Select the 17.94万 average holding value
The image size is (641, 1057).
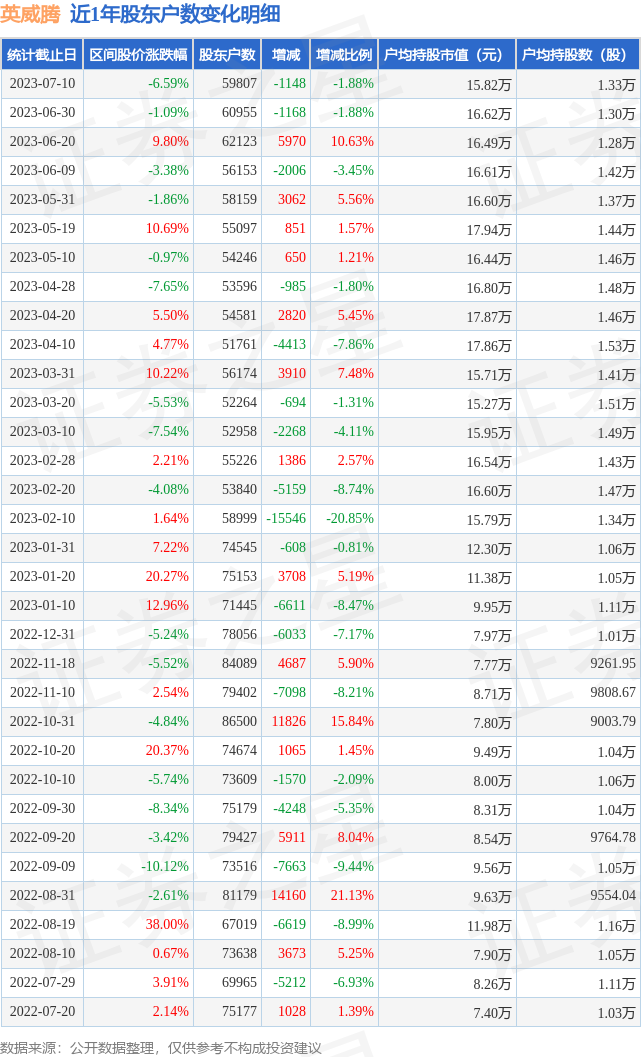click(488, 230)
